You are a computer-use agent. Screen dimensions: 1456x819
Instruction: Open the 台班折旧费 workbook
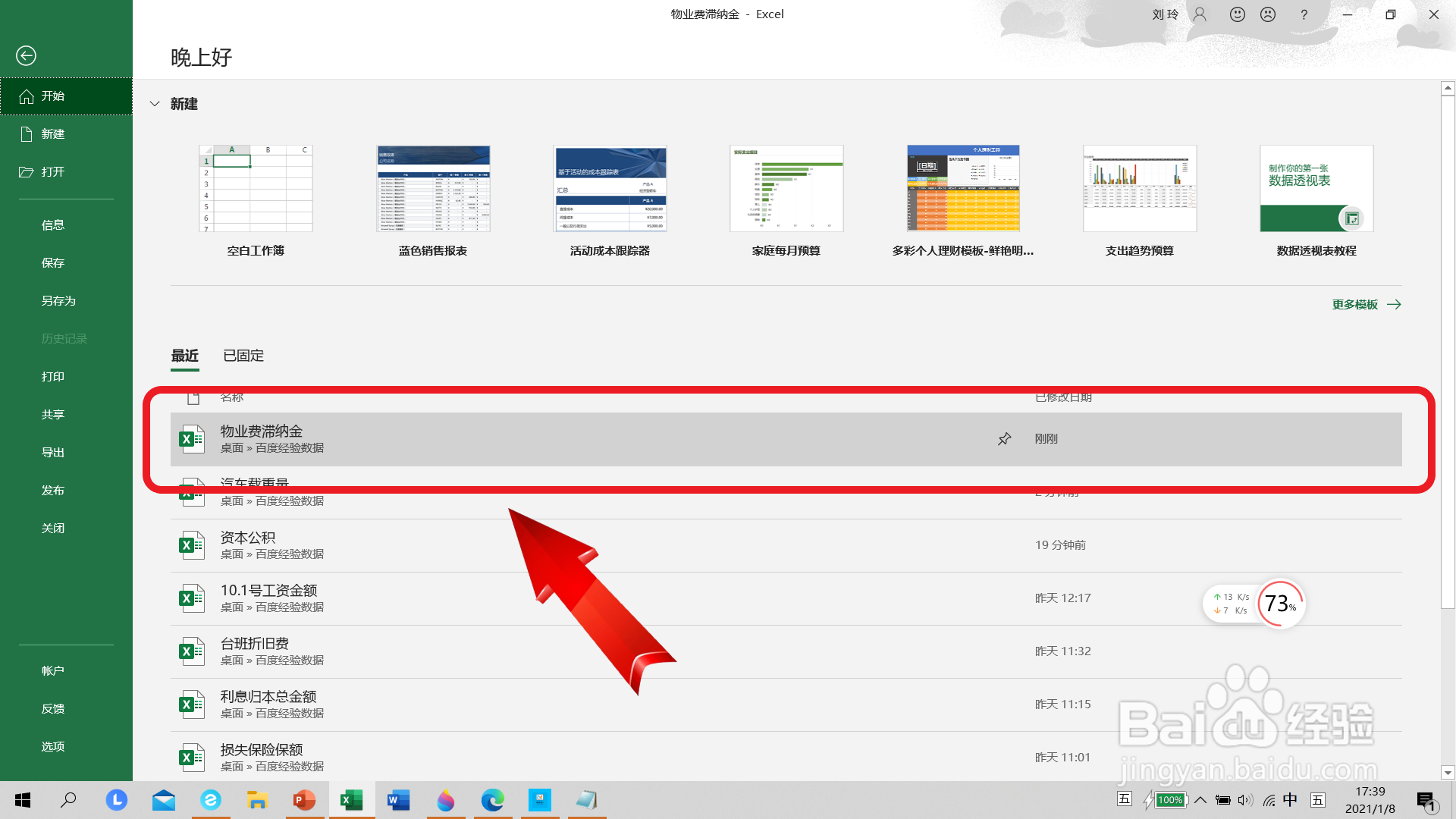pos(786,651)
